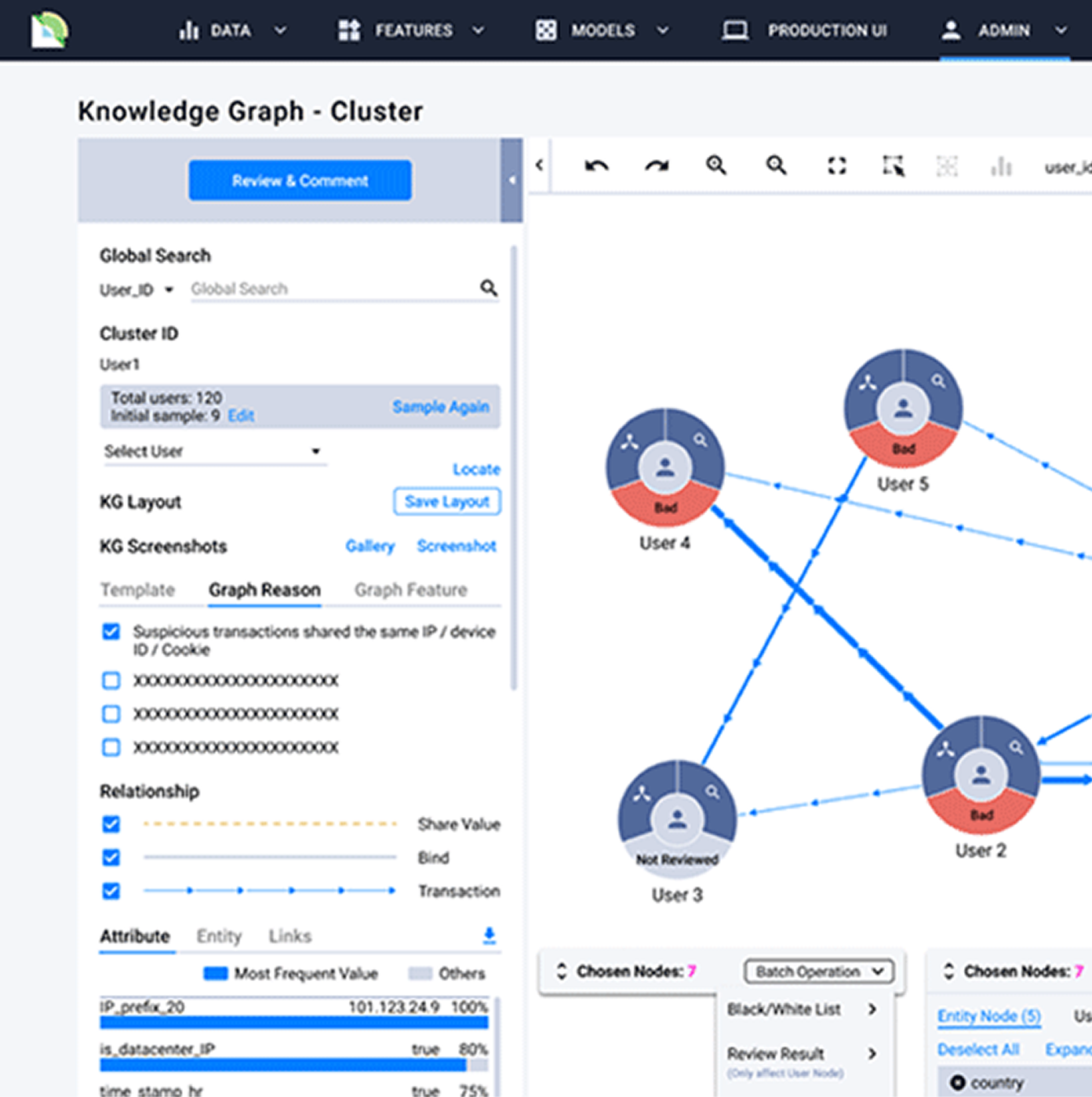Viewport: 1092px width, 1097px height.
Task: Click the greyed grid layout icon
Action: 947,165
